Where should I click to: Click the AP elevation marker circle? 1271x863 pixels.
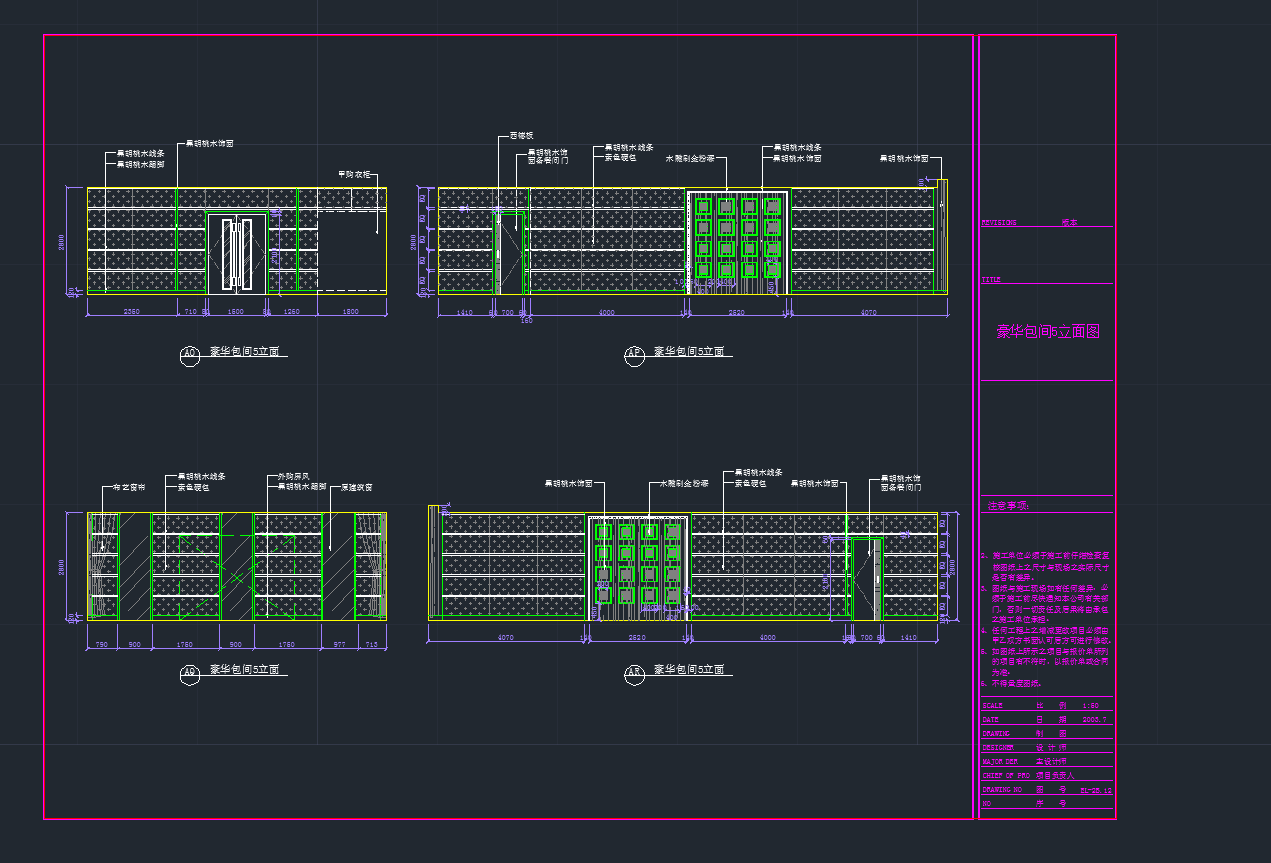tap(634, 354)
